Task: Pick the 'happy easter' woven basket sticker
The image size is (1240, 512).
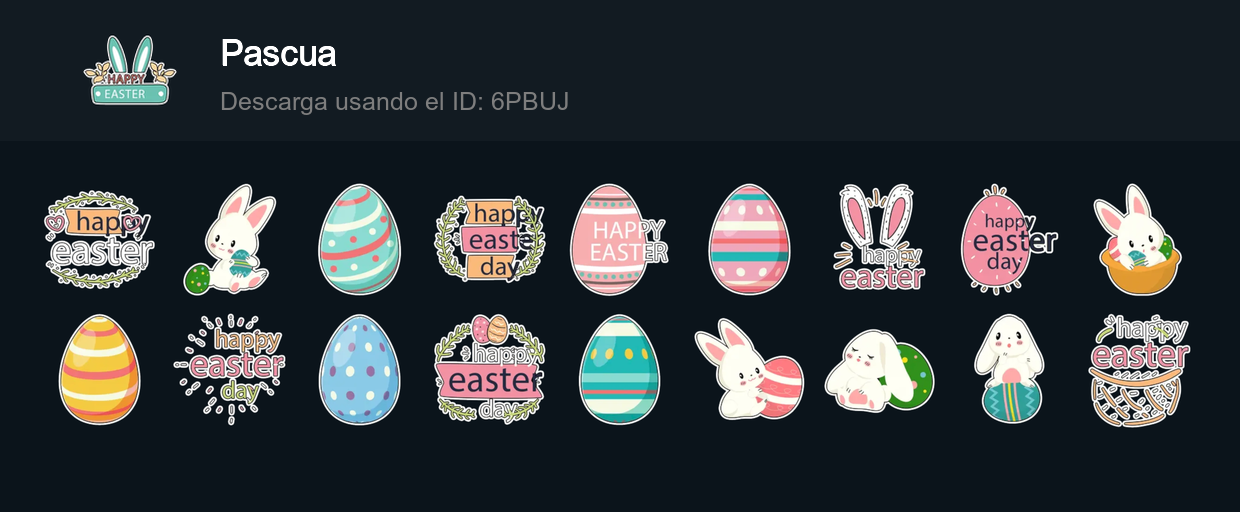Action: click(x=1138, y=370)
